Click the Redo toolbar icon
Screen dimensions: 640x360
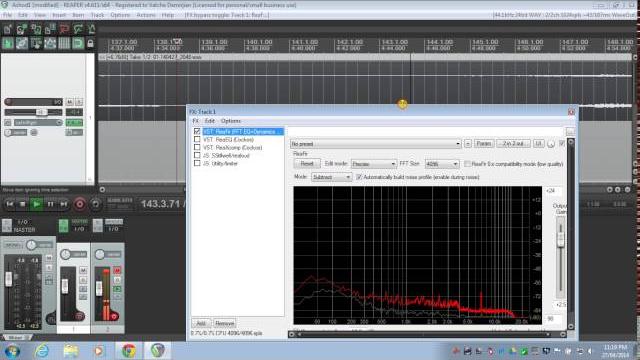(x=78, y=29)
